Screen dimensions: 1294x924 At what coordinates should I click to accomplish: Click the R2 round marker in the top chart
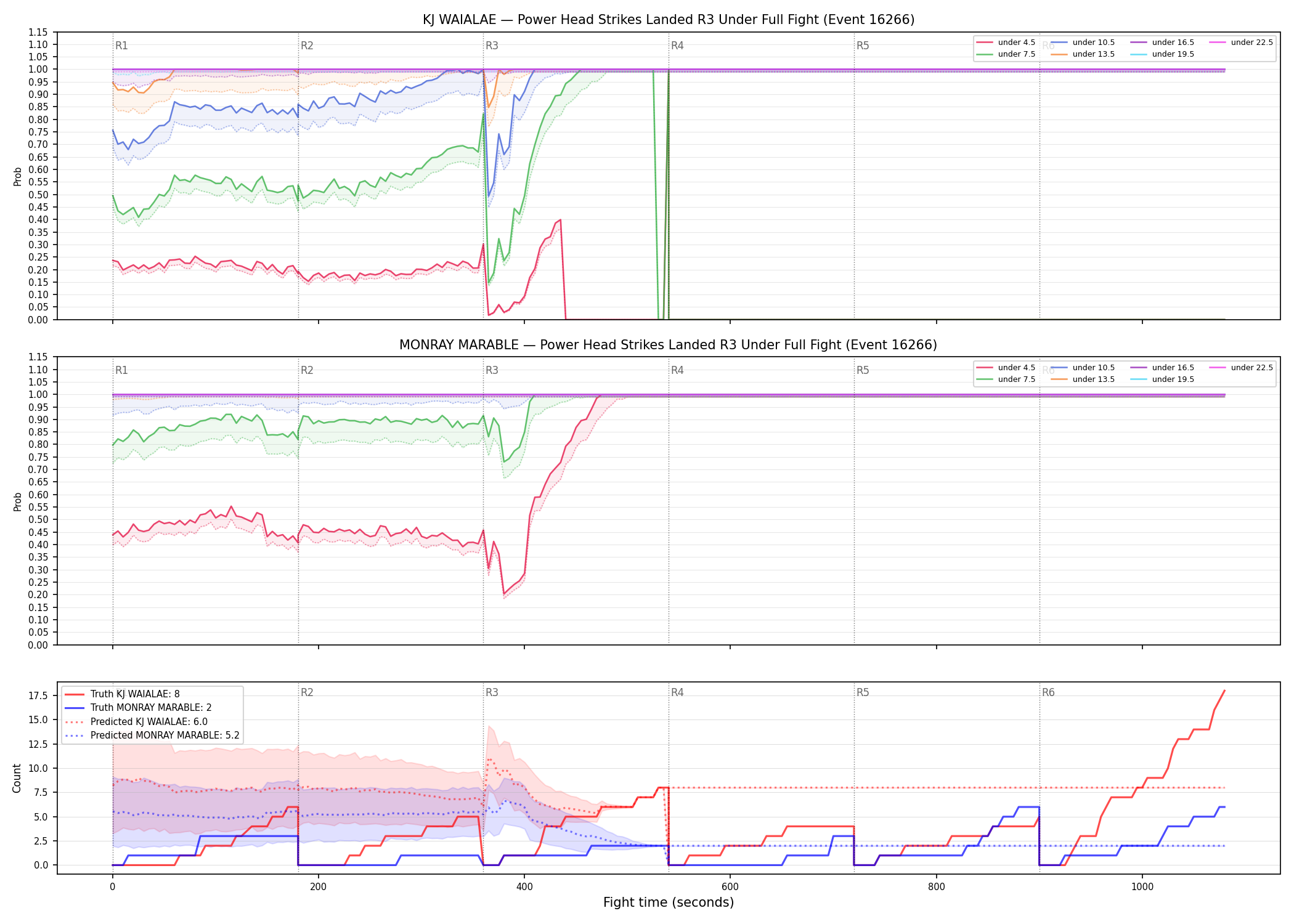307,46
